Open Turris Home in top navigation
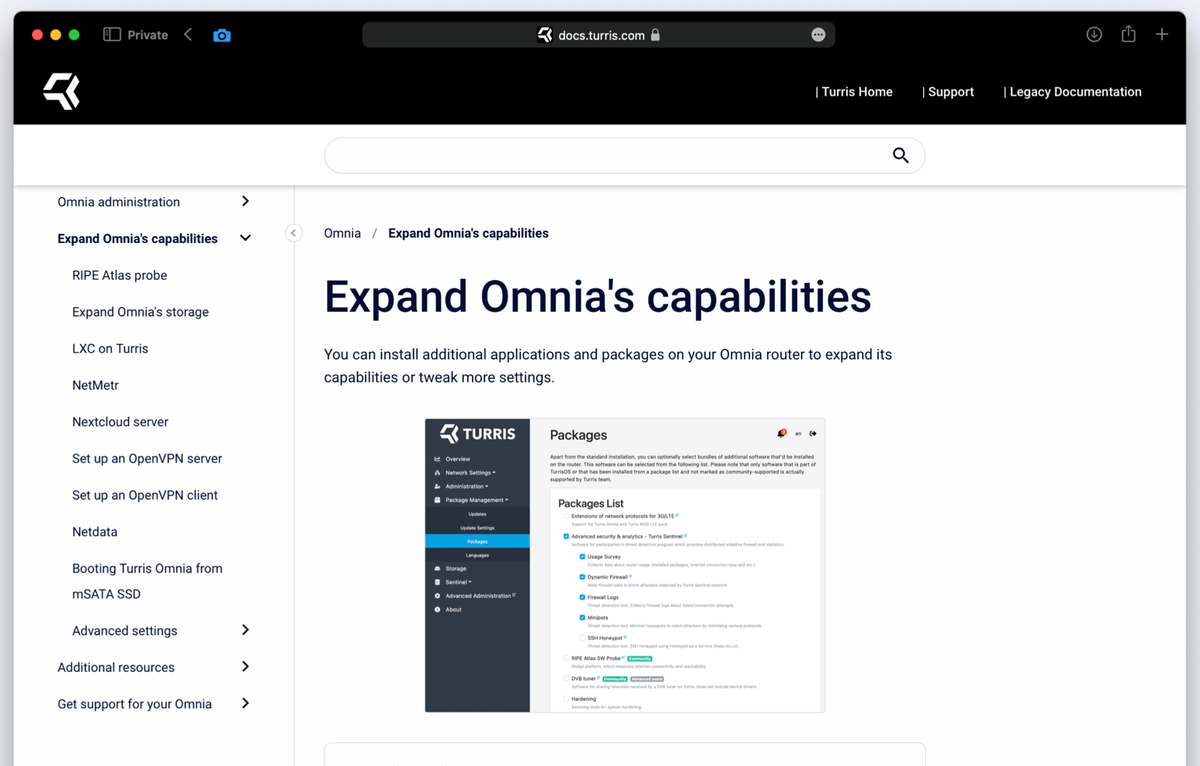 [855, 92]
